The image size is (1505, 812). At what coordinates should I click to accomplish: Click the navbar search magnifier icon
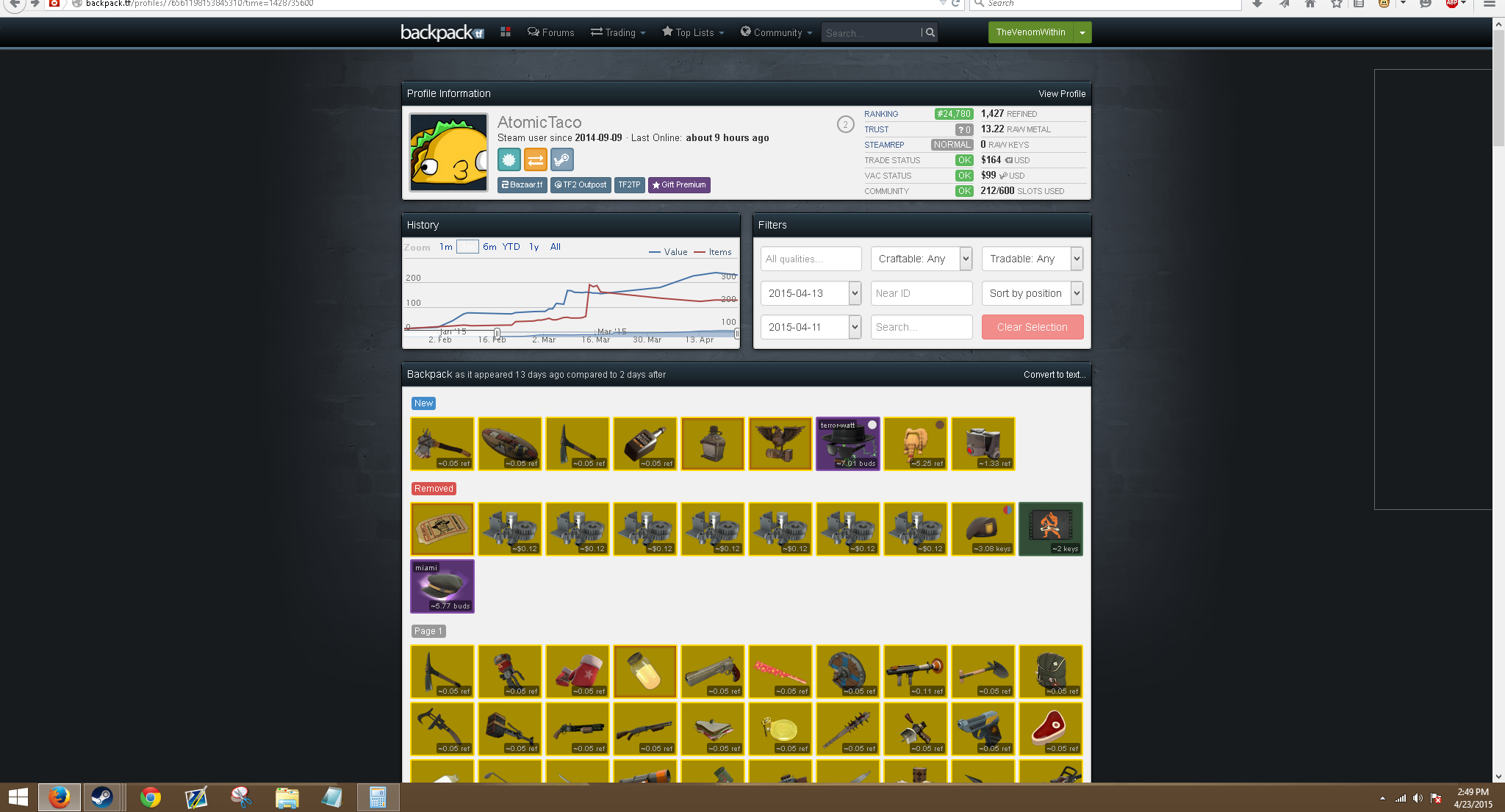[x=930, y=32]
